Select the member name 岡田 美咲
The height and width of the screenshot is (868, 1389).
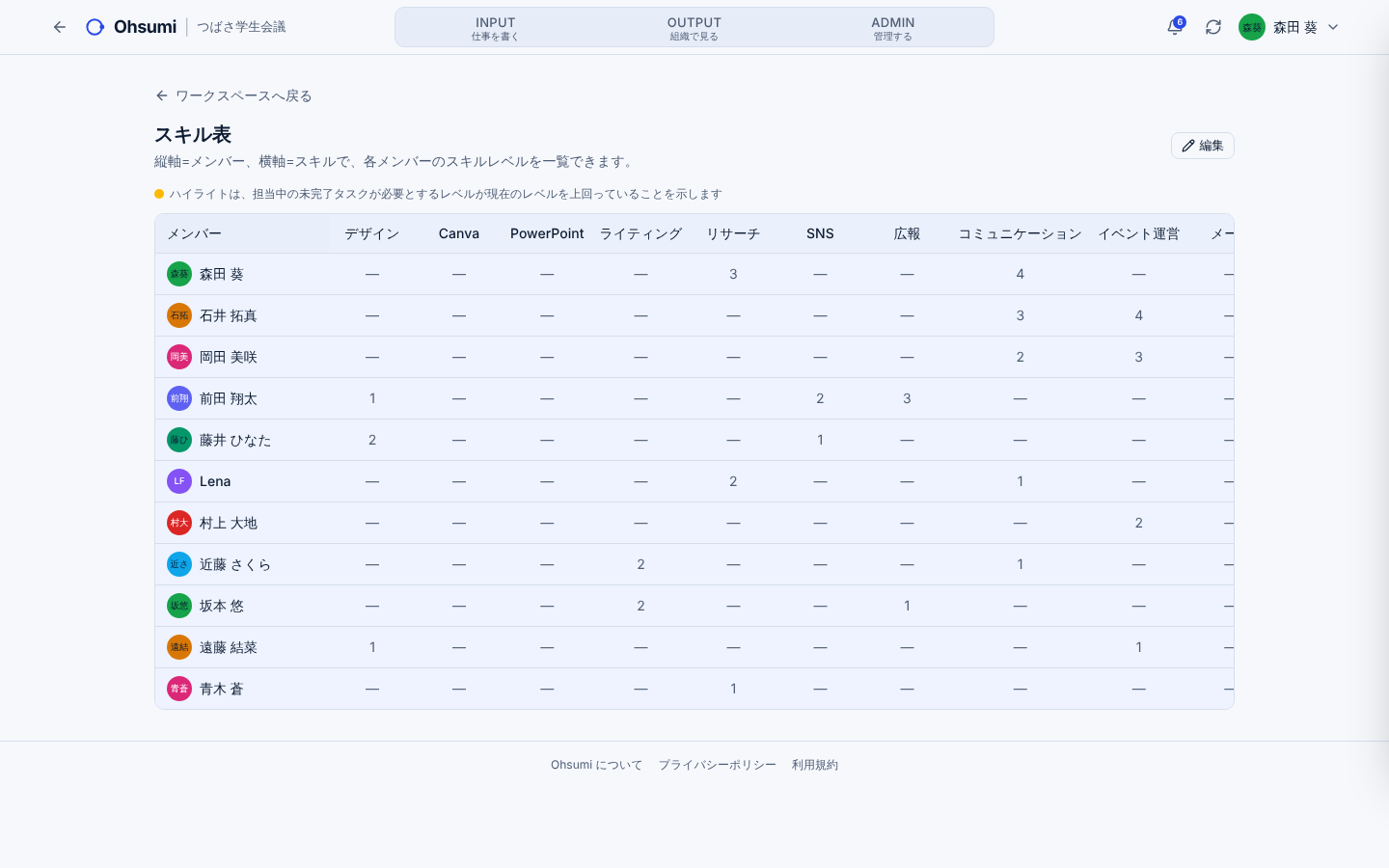pyautogui.click(x=229, y=357)
